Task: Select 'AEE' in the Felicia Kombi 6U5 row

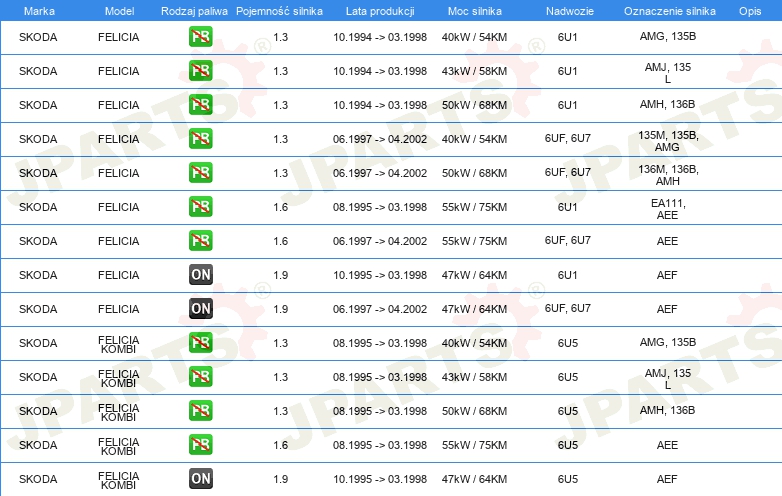Action: pos(667,445)
